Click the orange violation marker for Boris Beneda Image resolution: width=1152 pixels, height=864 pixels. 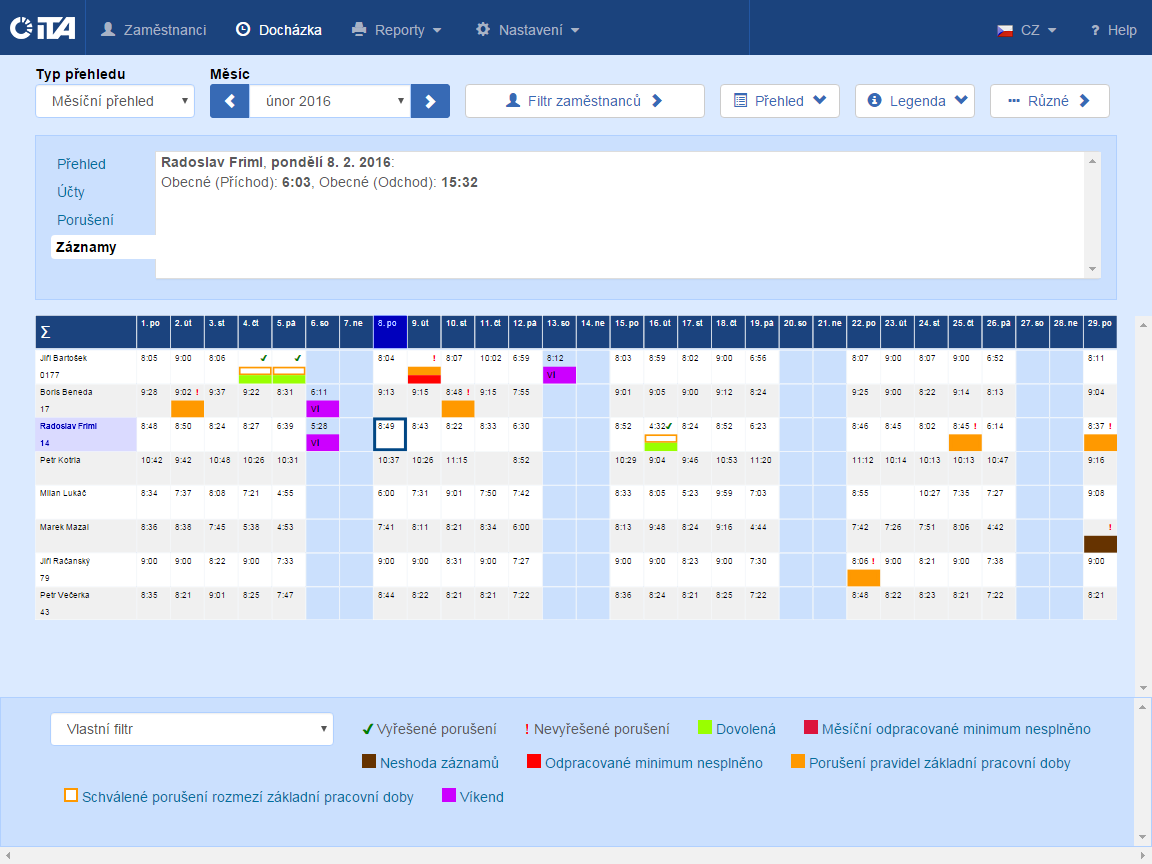point(187,408)
